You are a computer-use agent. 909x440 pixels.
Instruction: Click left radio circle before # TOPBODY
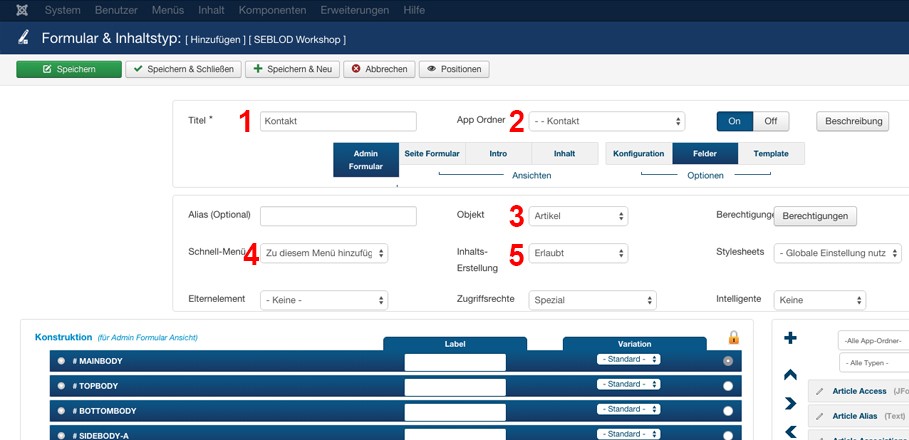click(x=61, y=386)
